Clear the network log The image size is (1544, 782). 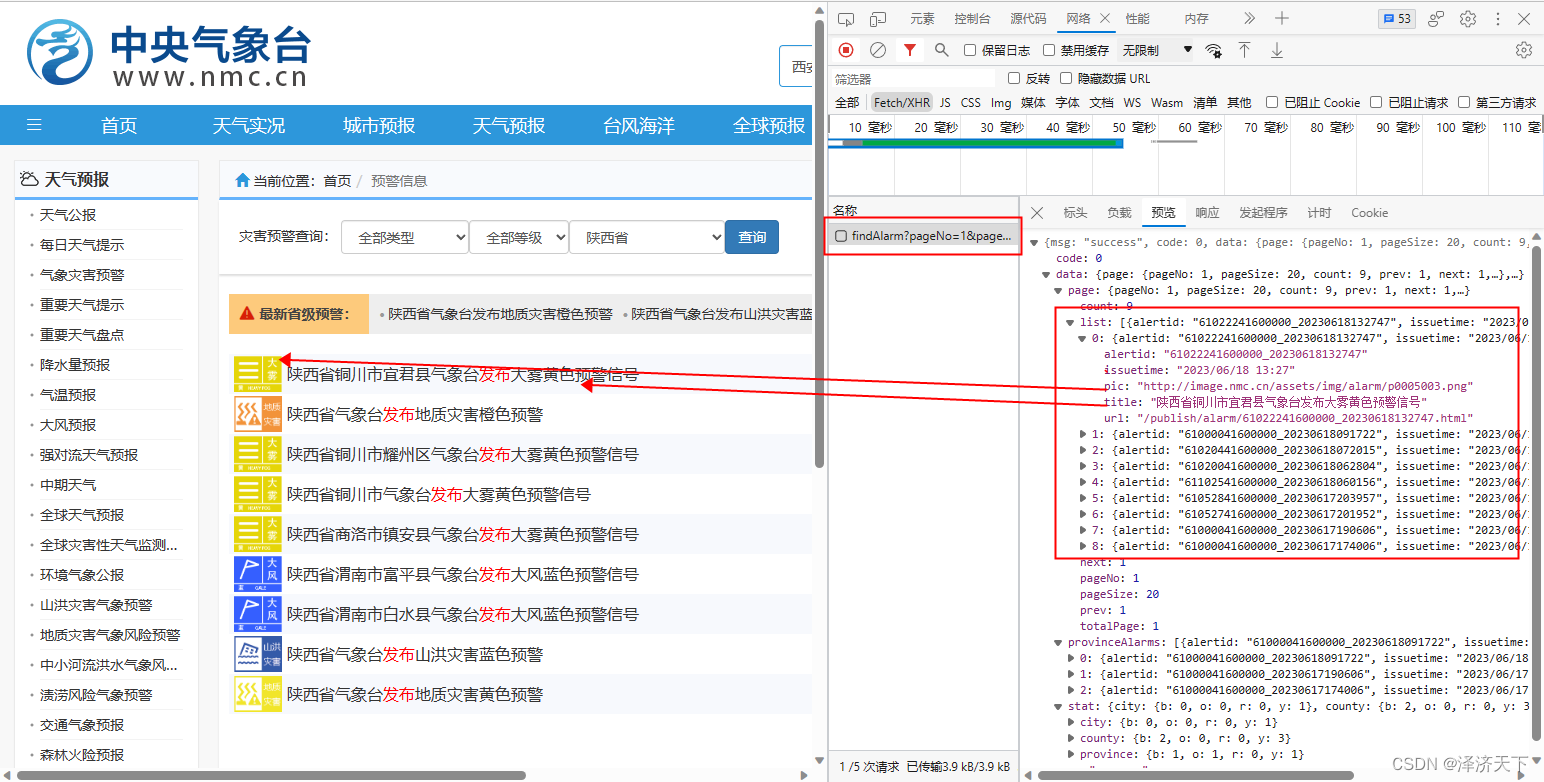tap(878, 50)
